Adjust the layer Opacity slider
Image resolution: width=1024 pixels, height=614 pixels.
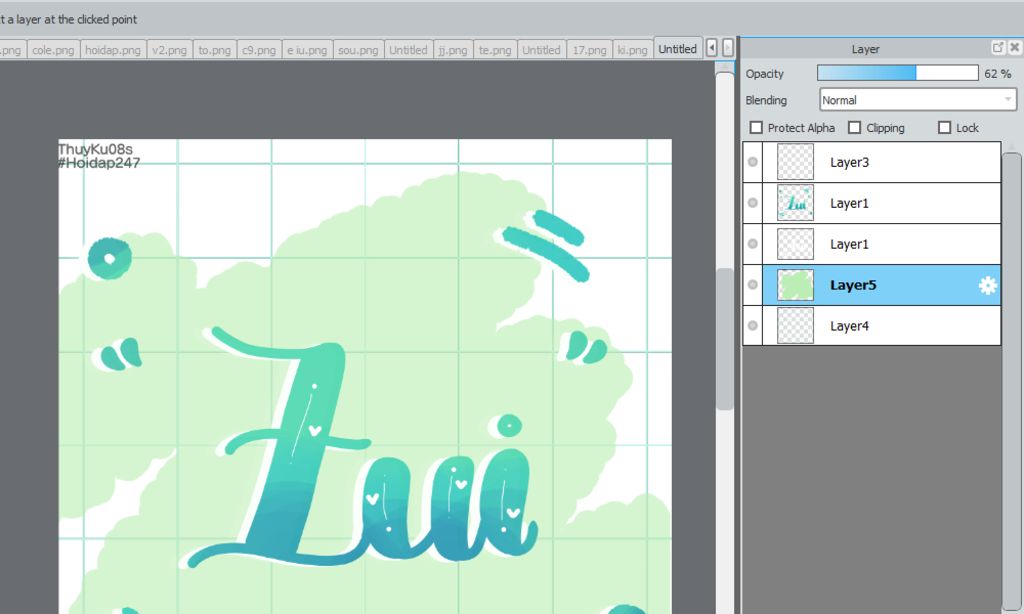[897, 73]
